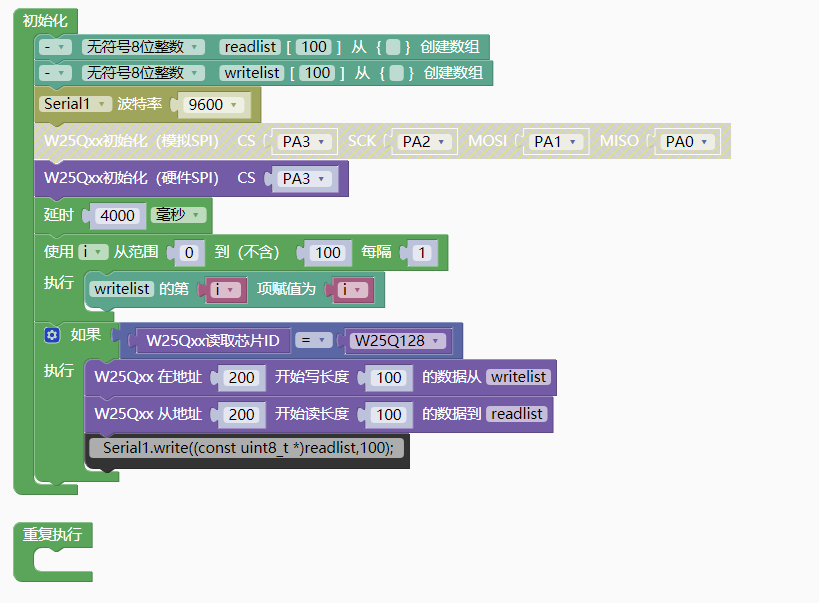
Task: Edit the loop range start value 0
Action: click(189, 253)
